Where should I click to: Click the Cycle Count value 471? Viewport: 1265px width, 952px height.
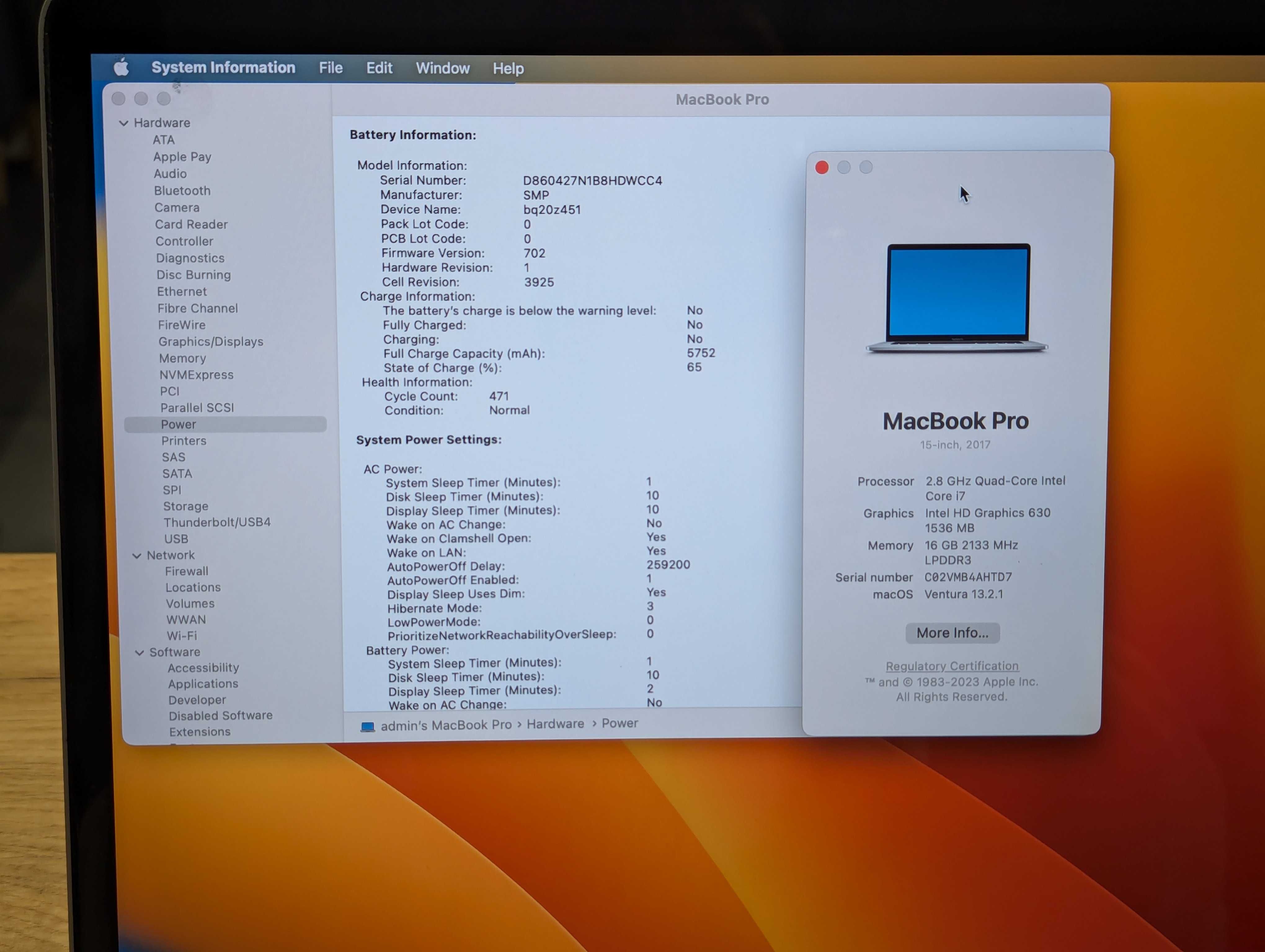coord(499,396)
